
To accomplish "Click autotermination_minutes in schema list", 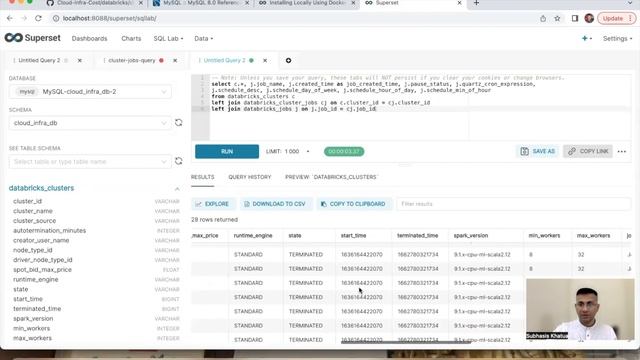I will coord(50,231).
